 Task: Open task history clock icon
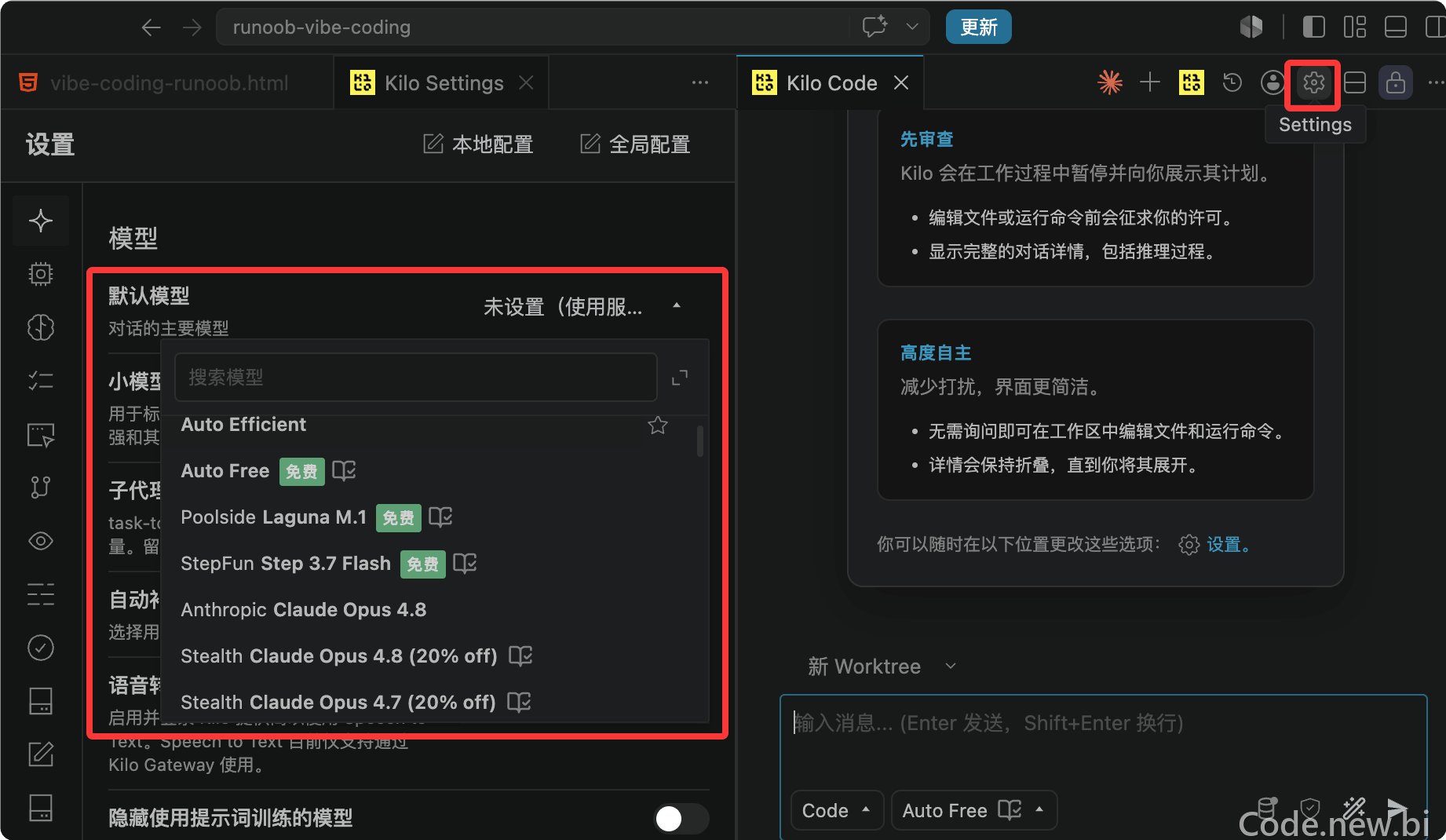click(x=1232, y=82)
